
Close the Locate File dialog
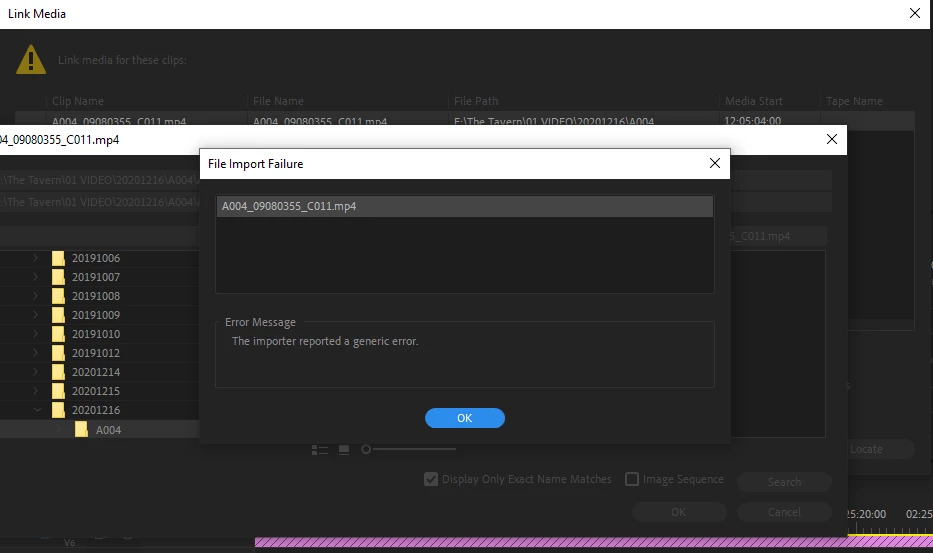(832, 139)
